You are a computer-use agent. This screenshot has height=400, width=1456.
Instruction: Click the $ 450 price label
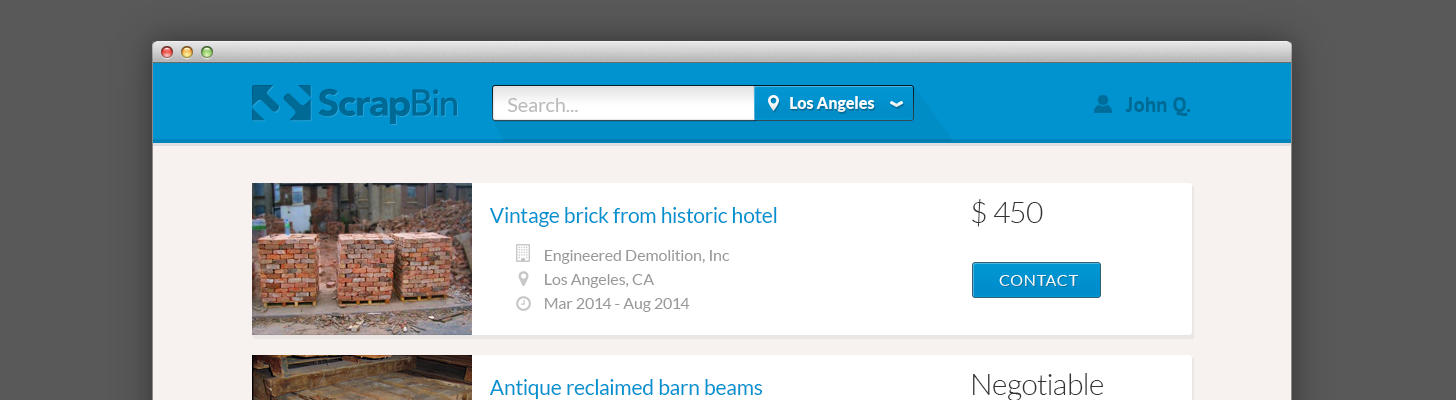click(1007, 213)
